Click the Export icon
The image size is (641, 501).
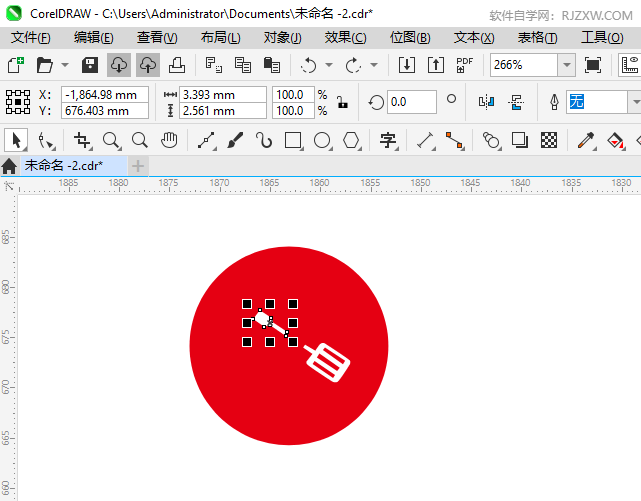pos(436,65)
